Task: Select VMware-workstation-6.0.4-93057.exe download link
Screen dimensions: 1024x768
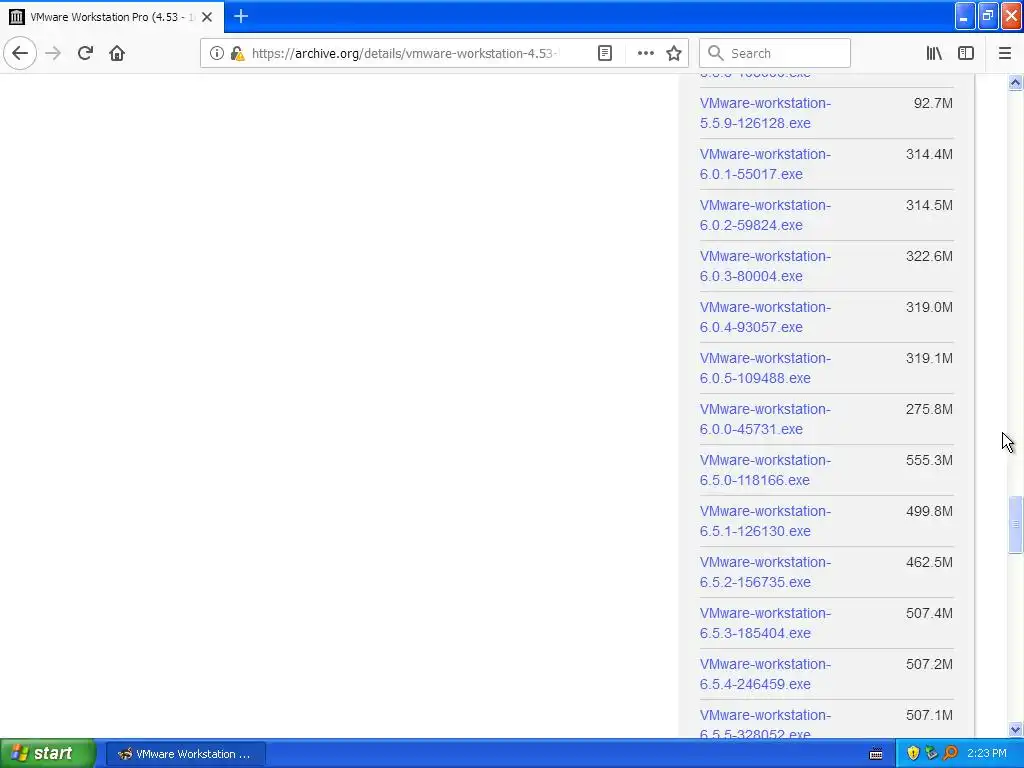Action: [x=765, y=317]
